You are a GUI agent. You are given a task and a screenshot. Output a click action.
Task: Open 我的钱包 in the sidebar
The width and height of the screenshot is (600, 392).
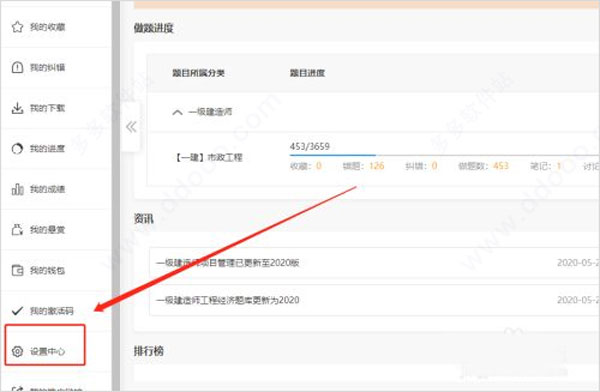(x=47, y=271)
